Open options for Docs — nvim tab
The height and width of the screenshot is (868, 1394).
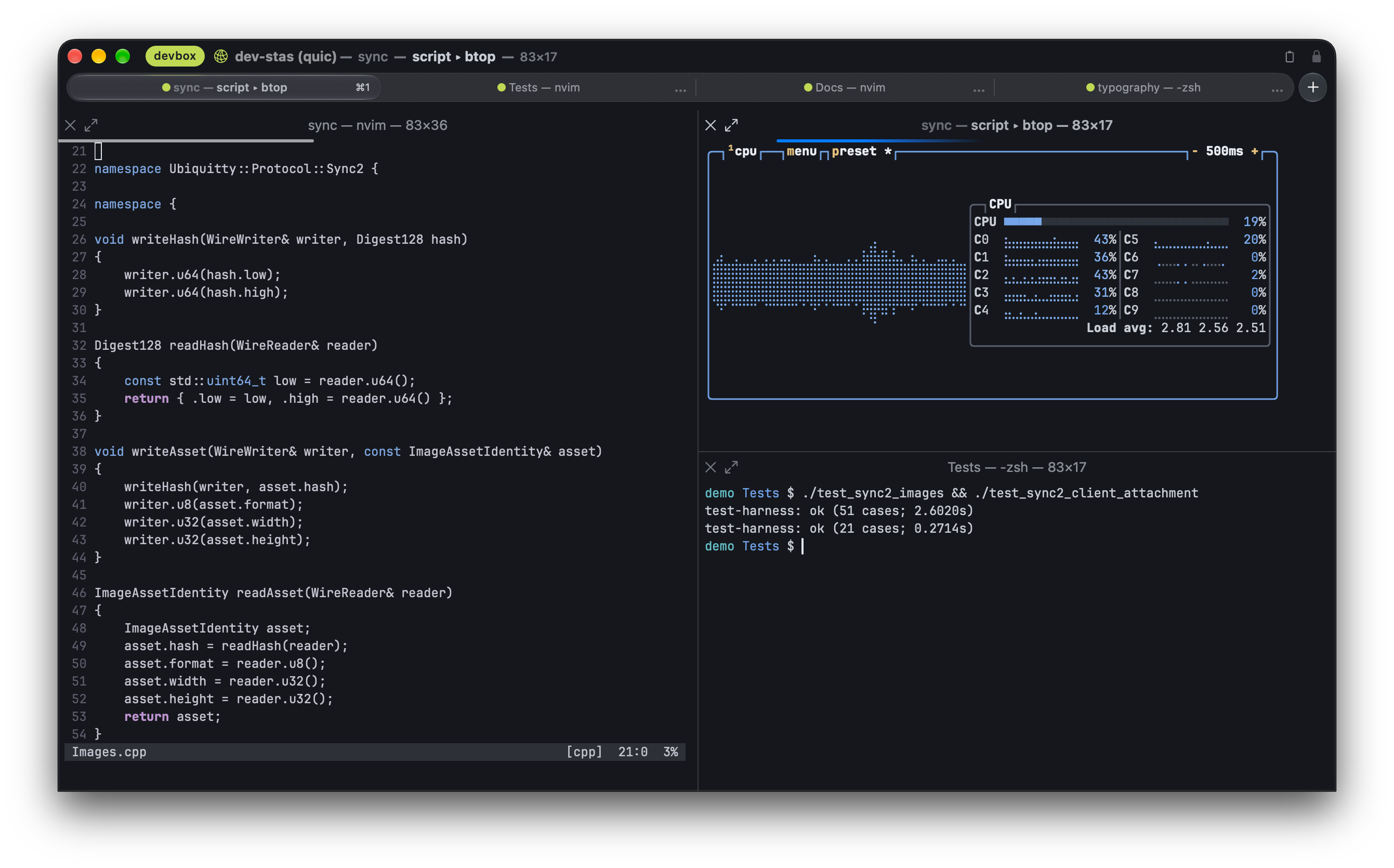click(979, 89)
